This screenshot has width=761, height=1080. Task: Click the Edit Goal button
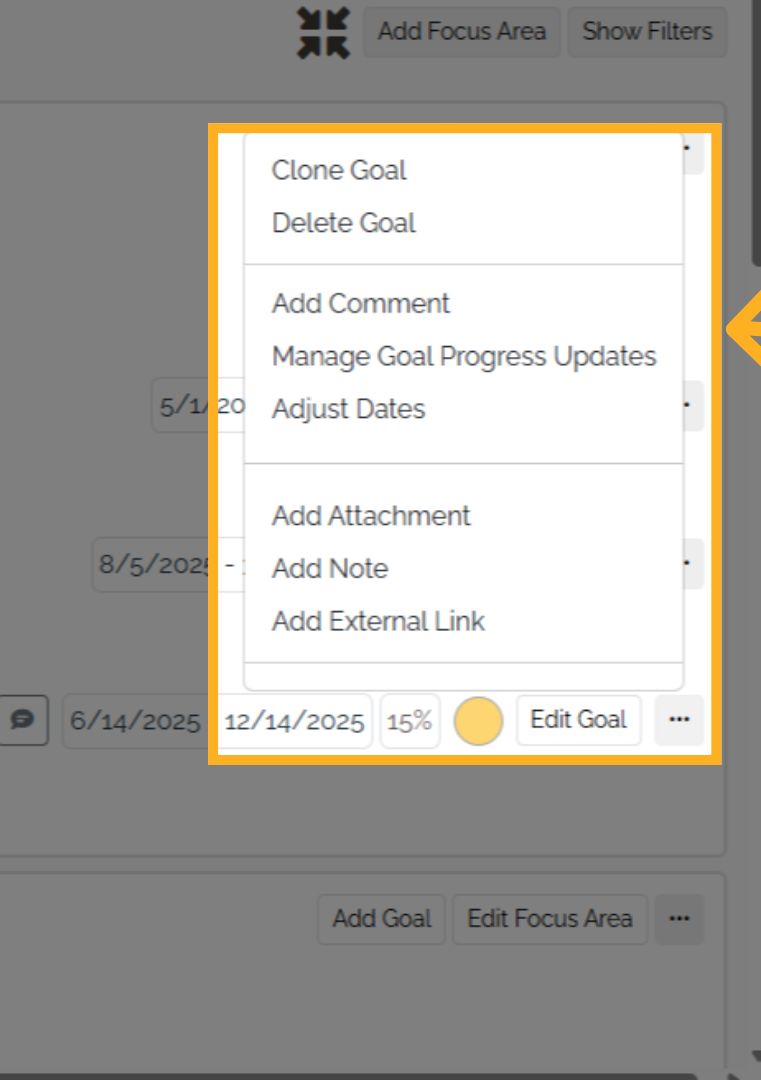(578, 720)
